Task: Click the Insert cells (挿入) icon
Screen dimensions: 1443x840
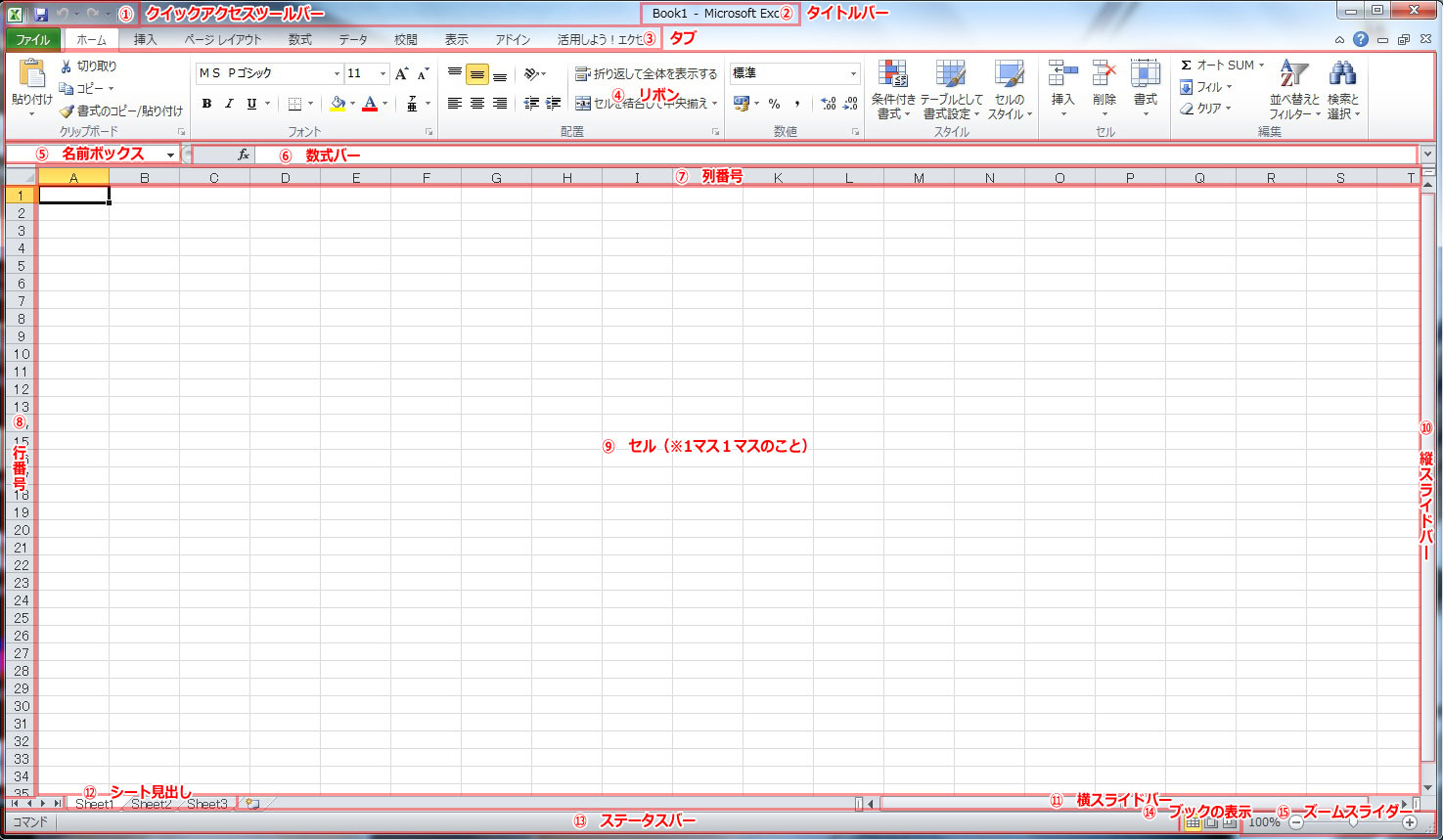Action: 1063,74
